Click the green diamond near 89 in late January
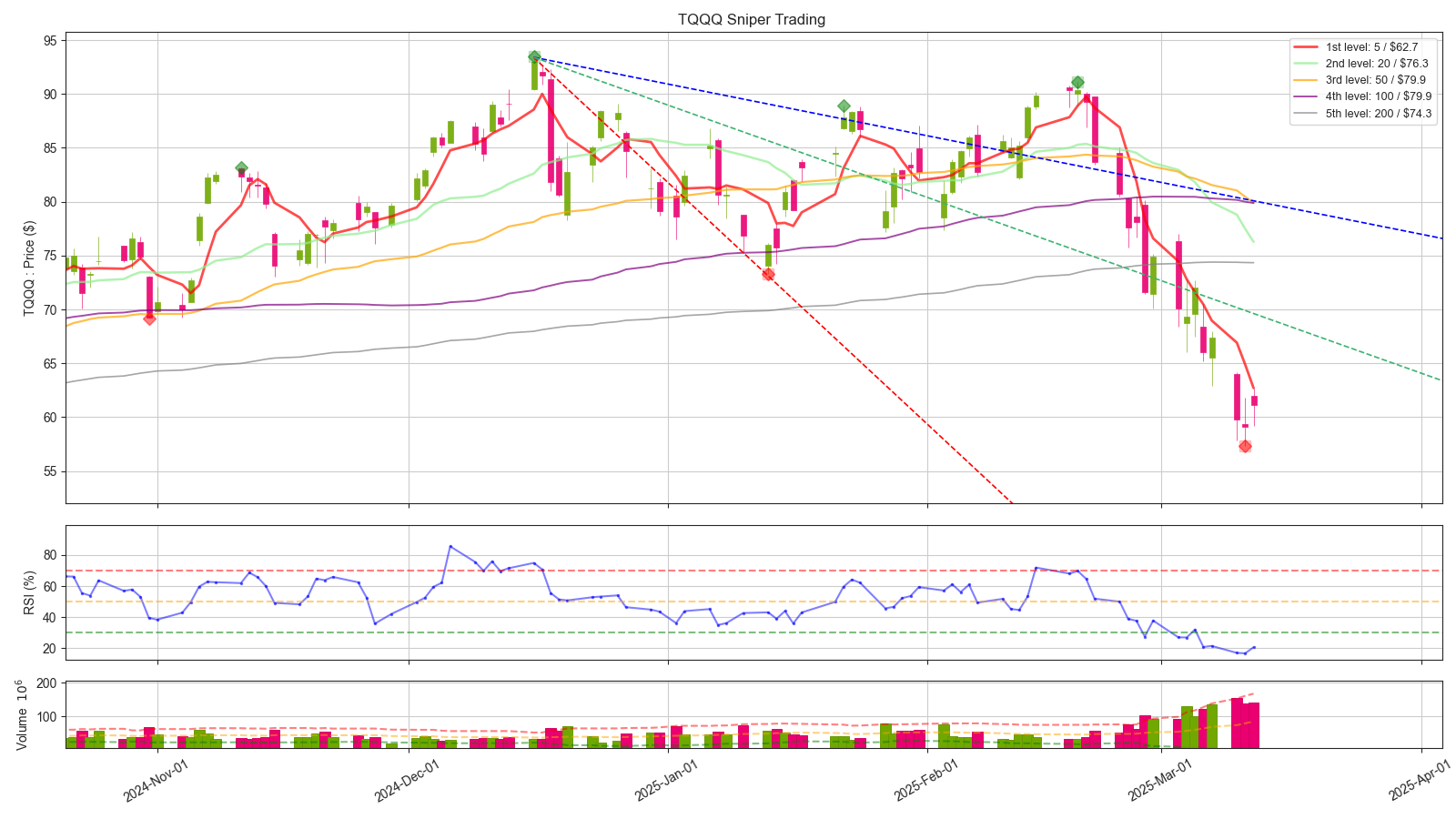Viewport: 1456px width, 819px height. pyautogui.click(x=844, y=106)
